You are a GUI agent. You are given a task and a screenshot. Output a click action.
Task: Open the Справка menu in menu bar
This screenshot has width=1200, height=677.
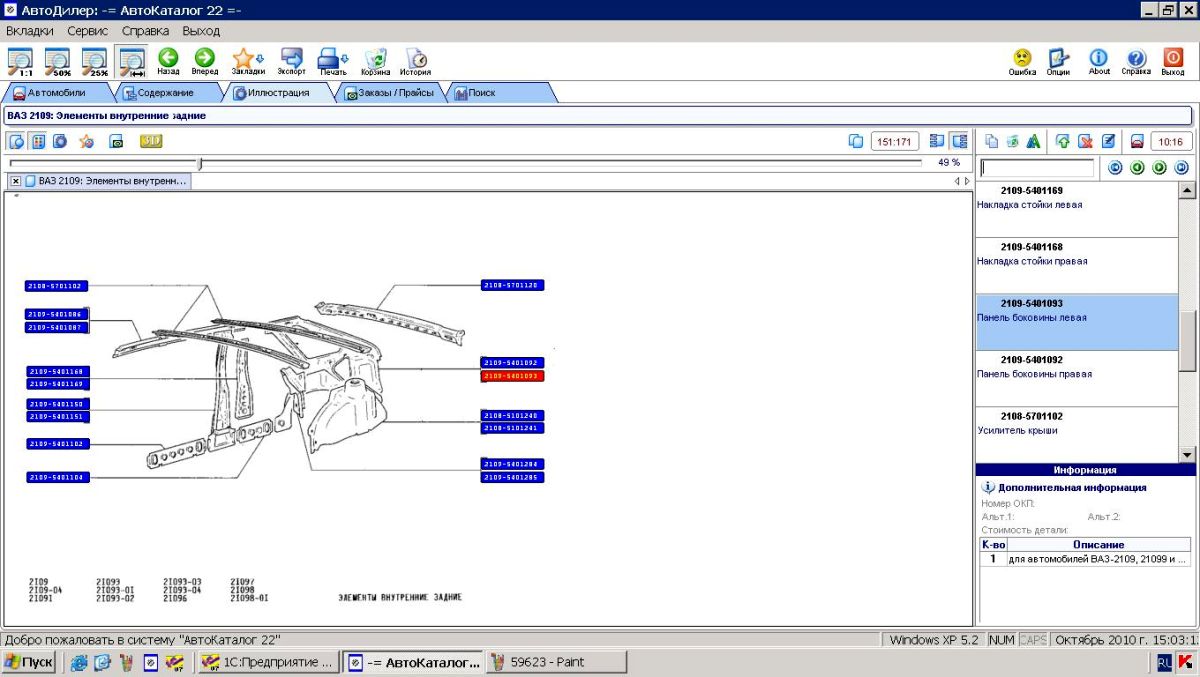click(146, 31)
